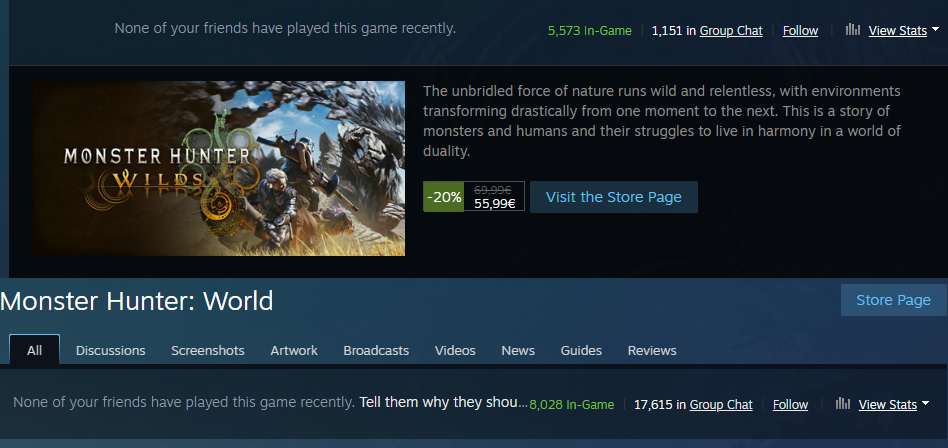The image size is (948, 448).
Task: Click the stats bar-chart icon for Monster Hunter: World
Action: coord(843,404)
